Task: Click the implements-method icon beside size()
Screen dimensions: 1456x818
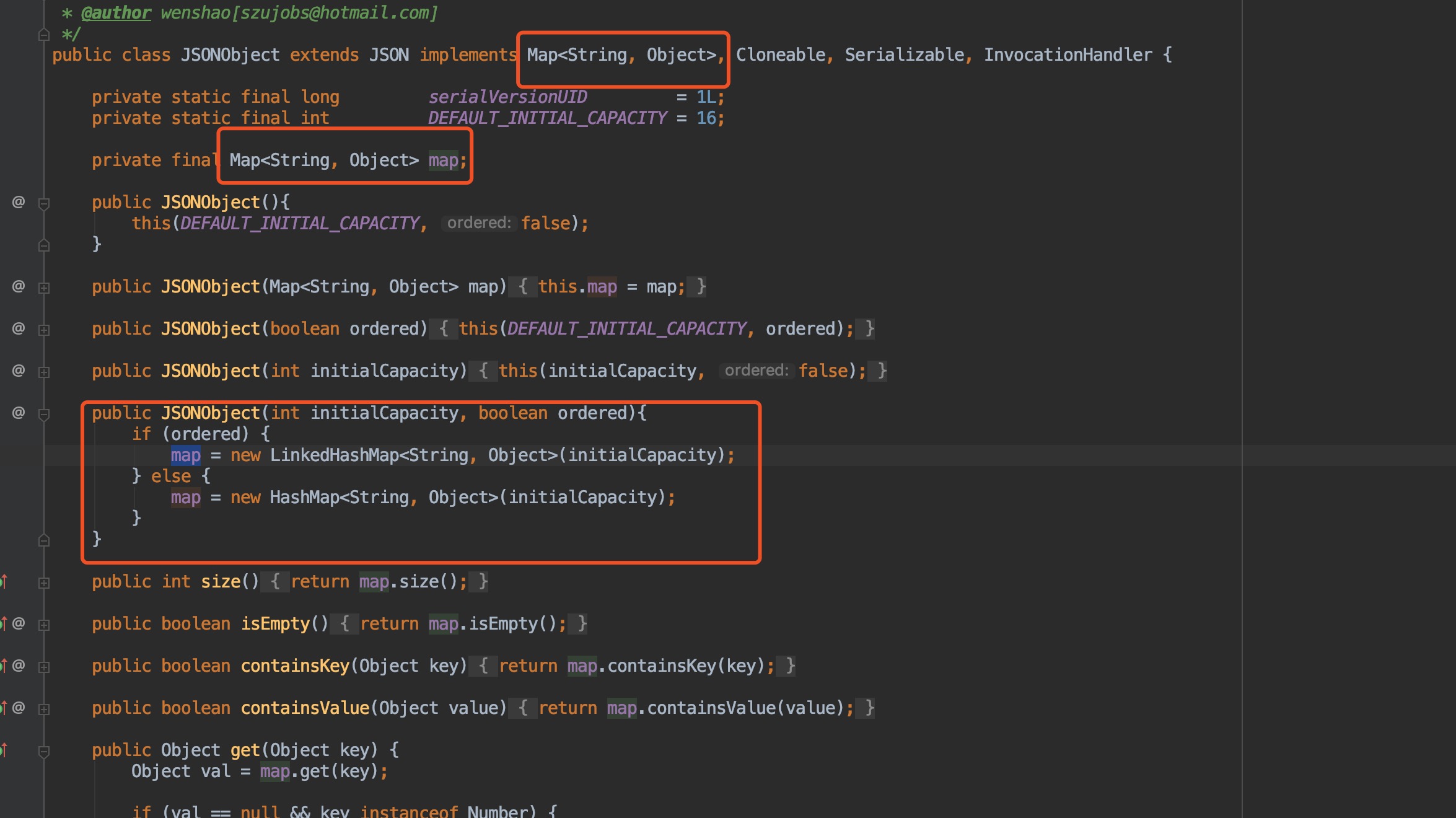Action: (x=4, y=581)
